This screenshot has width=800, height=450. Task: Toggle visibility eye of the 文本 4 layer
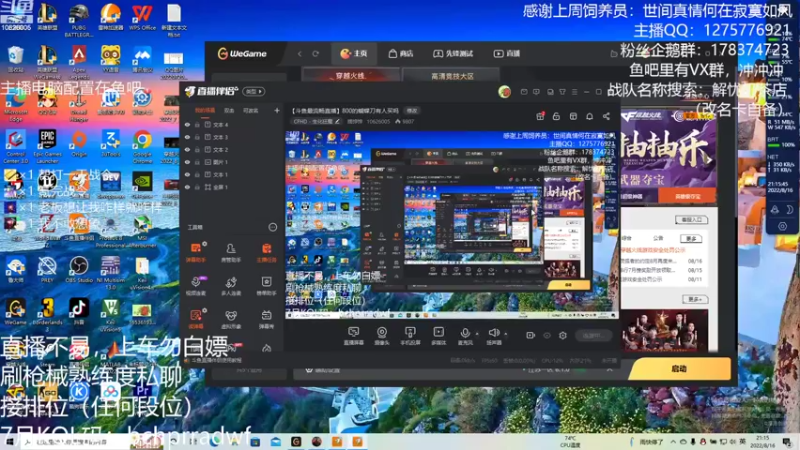pyautogui.click(x=187, y=124)
